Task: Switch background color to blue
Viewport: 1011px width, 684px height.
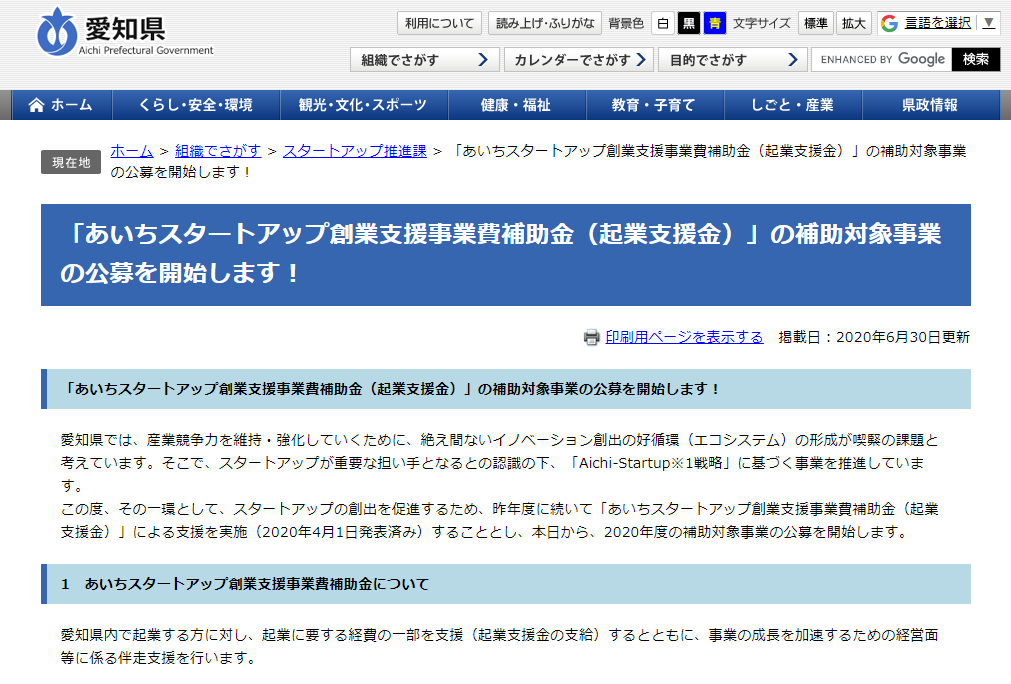Action: tap(714, 23)
